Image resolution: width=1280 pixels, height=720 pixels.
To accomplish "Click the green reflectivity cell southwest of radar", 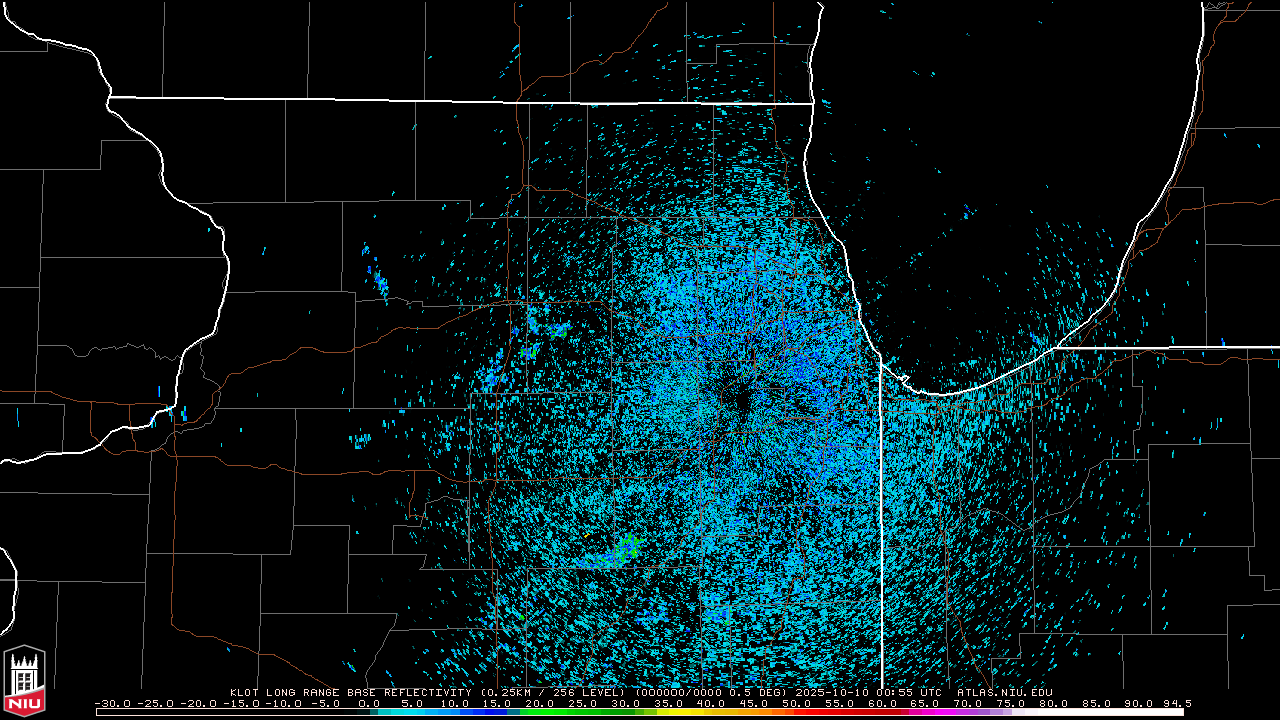I will click(x=628, y=545).
